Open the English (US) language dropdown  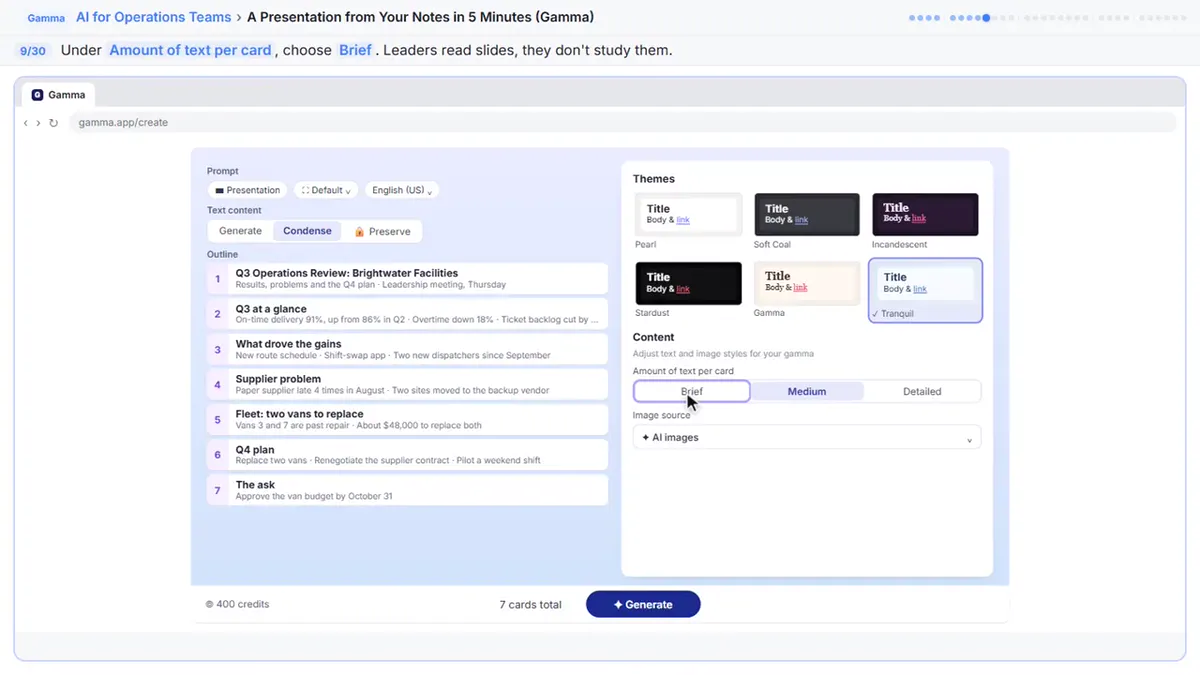[402, 190]
